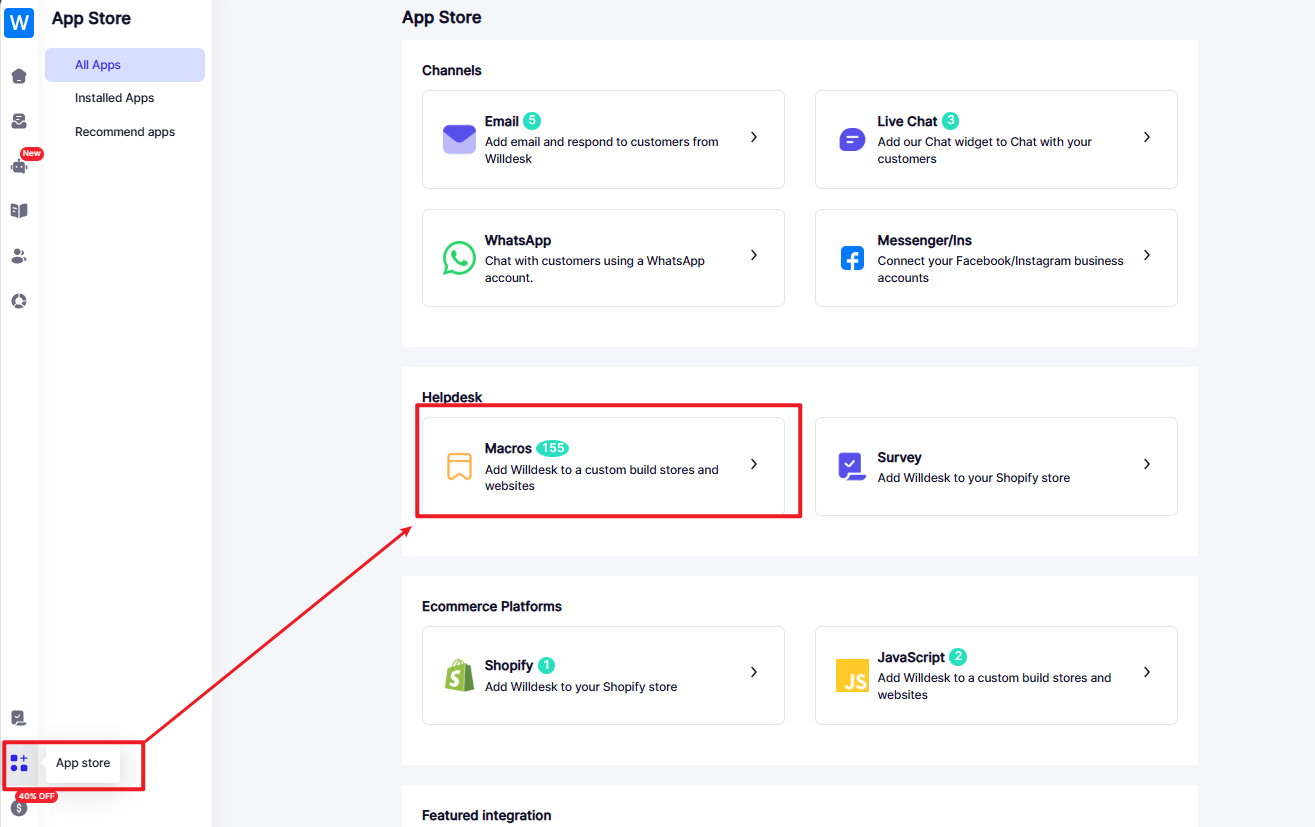Click the JavaScript card description text

[x=995, y=686]
